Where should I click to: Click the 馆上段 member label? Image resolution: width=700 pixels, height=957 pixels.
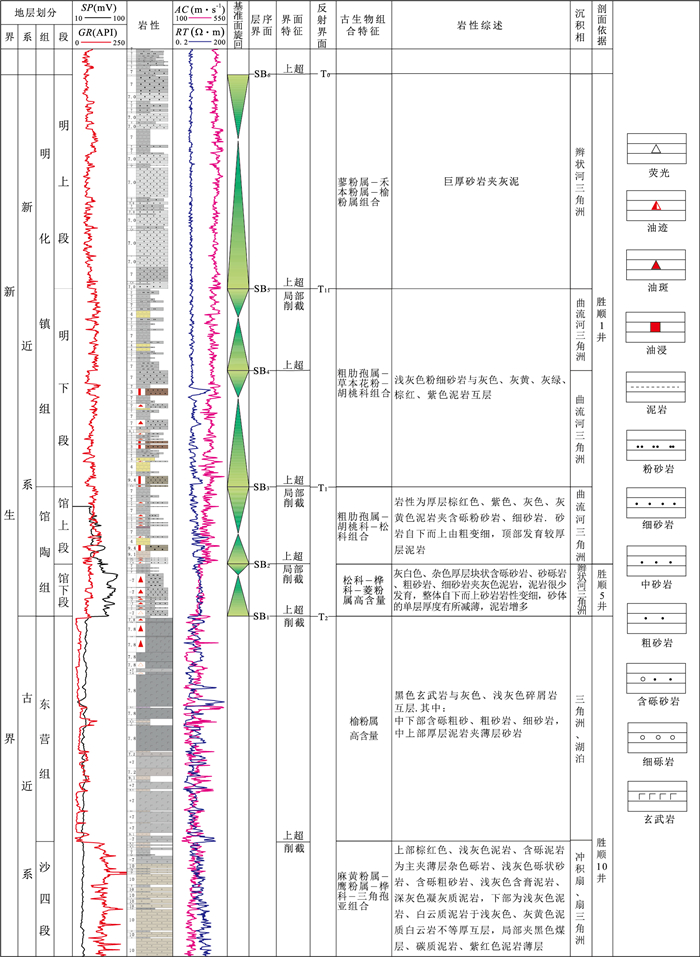pyautogui.click(x=63, y=525)
